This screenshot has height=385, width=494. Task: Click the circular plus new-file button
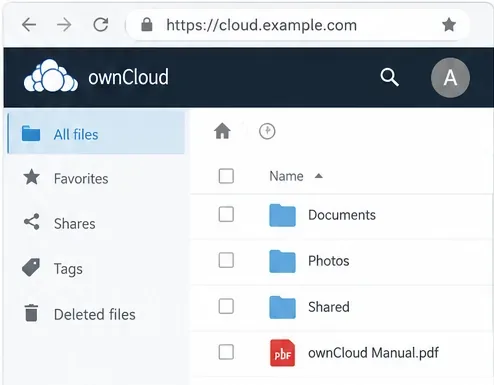(x=267, y=131)
